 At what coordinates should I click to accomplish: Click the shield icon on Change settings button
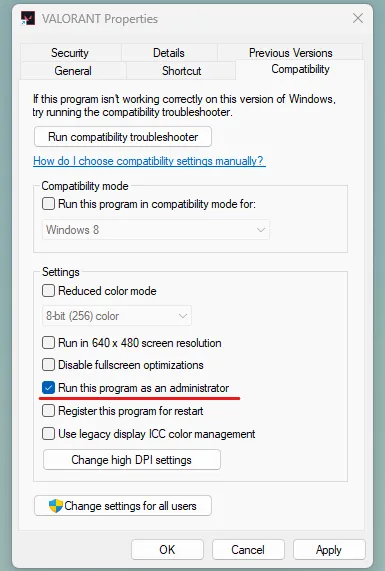pyautogui.click(x=56, y=505)
